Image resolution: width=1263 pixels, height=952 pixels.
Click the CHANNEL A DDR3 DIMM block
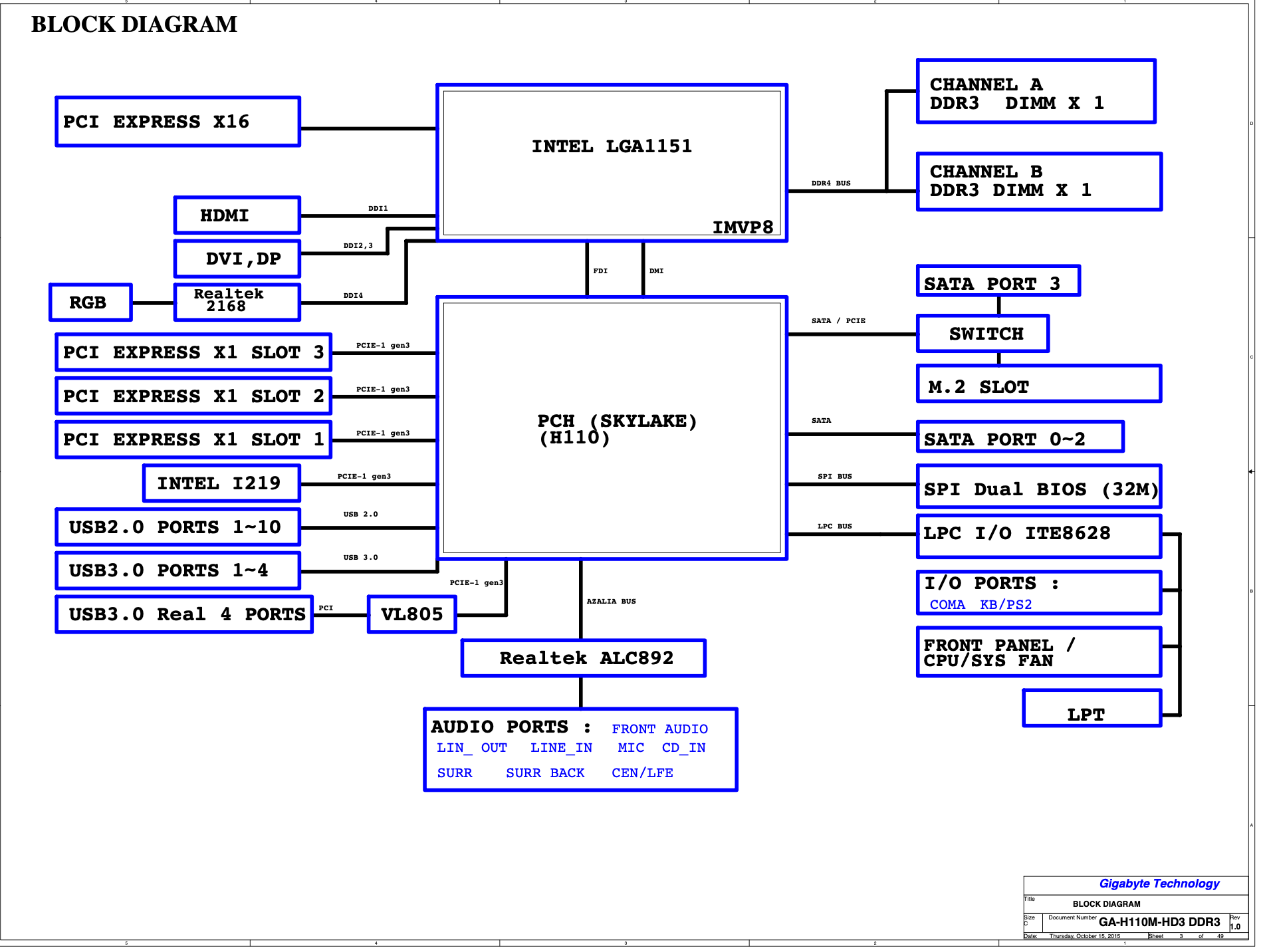(x=1036, y=91)
